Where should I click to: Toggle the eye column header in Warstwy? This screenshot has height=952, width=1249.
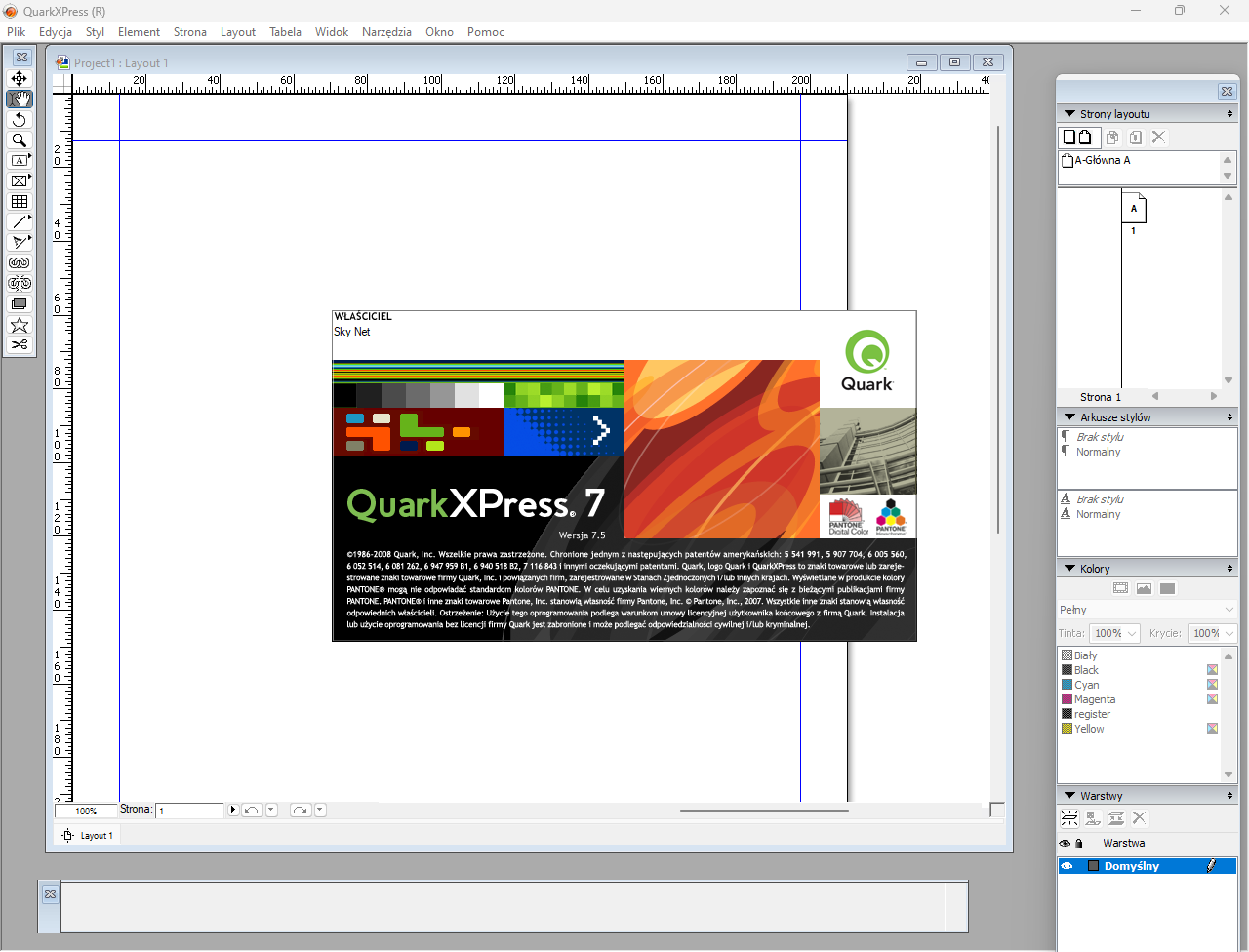point(1065,844)
